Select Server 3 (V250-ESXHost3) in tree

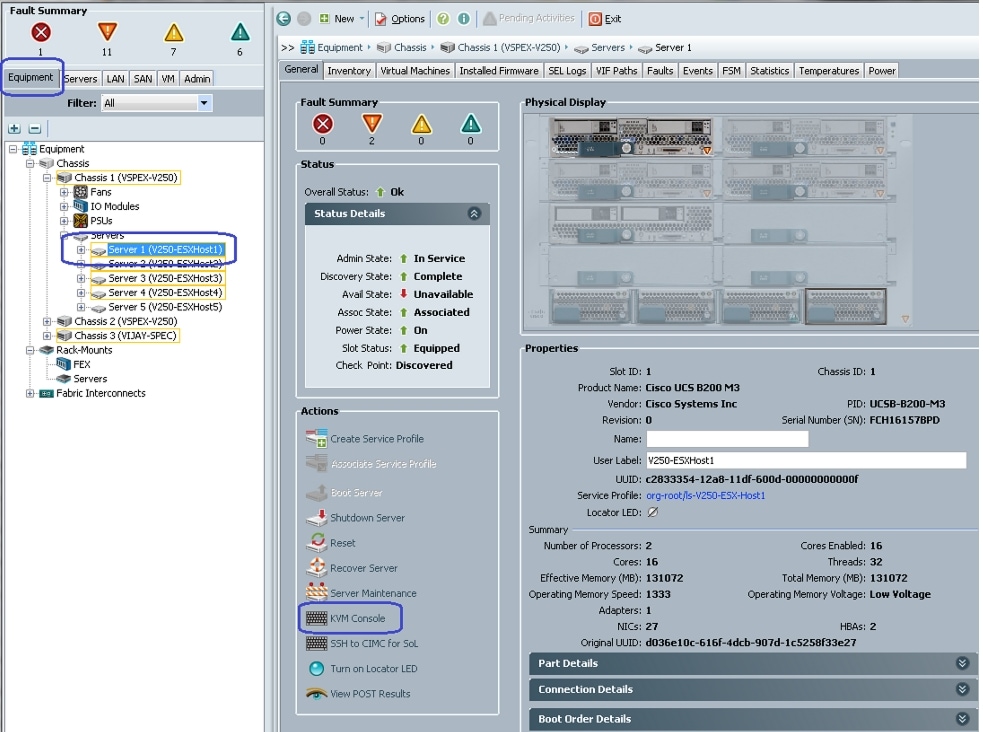(x=165, y=278)
